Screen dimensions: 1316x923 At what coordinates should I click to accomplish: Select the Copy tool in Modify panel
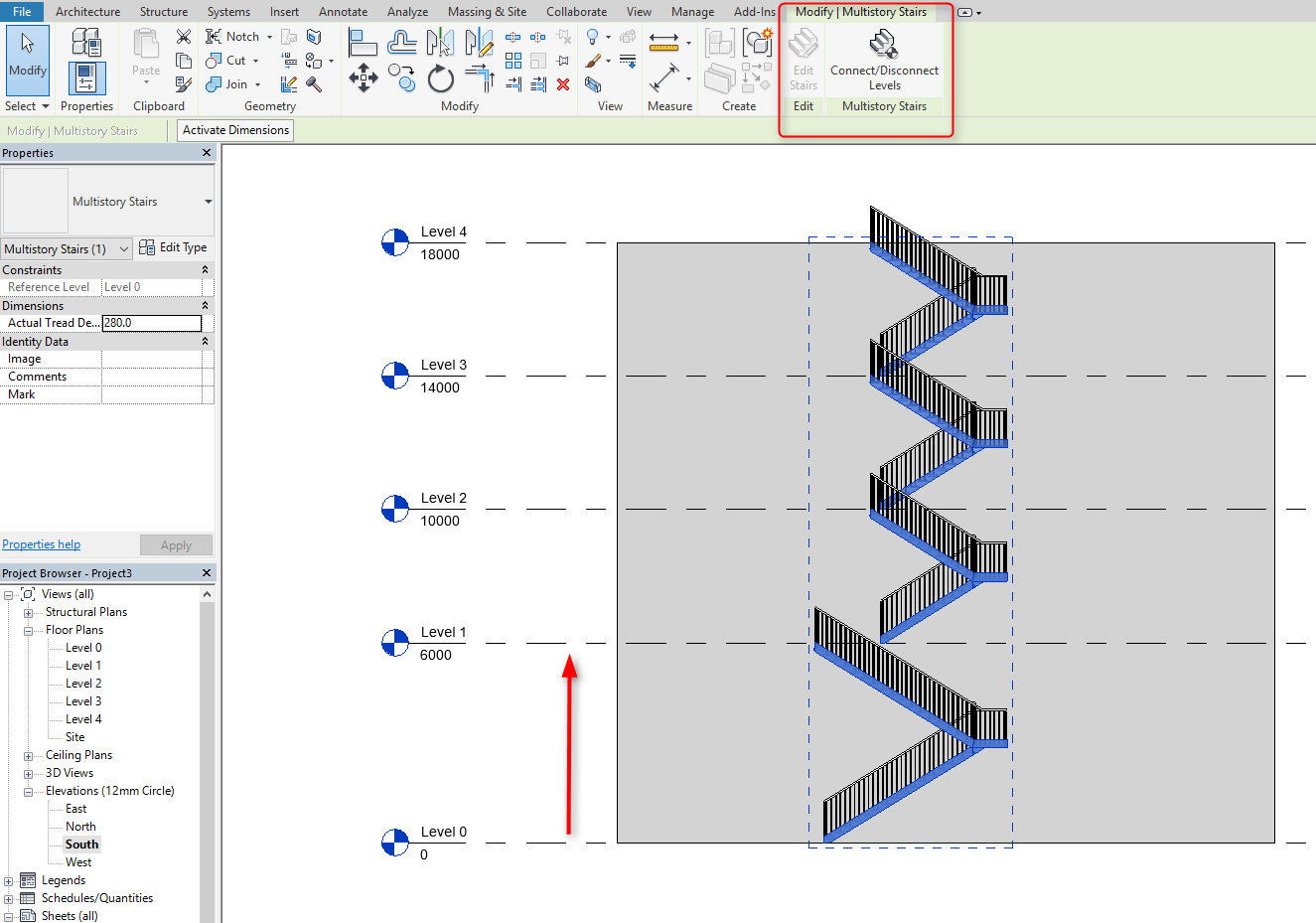401,77
